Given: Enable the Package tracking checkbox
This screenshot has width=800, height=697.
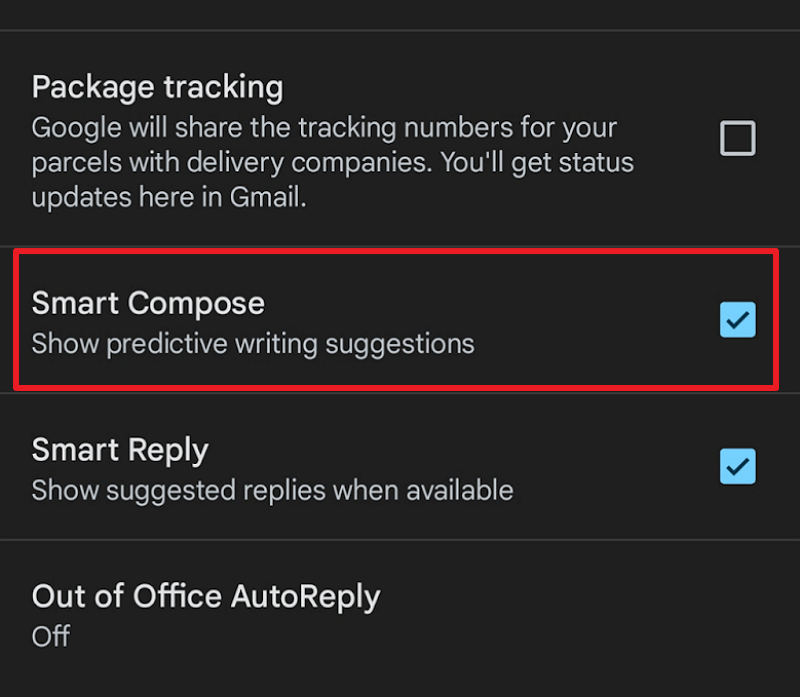Looking at the screenshot, I should (738, 138).
